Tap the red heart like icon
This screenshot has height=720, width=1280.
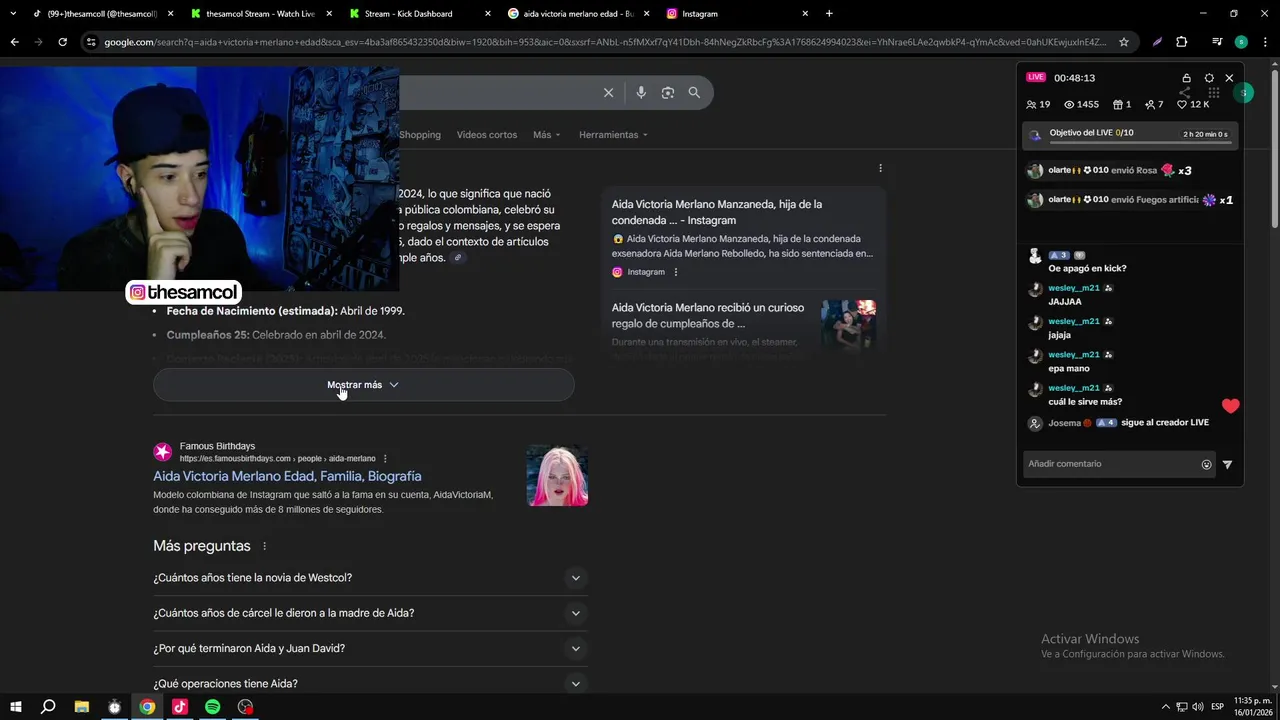[x=1230, y=406]
